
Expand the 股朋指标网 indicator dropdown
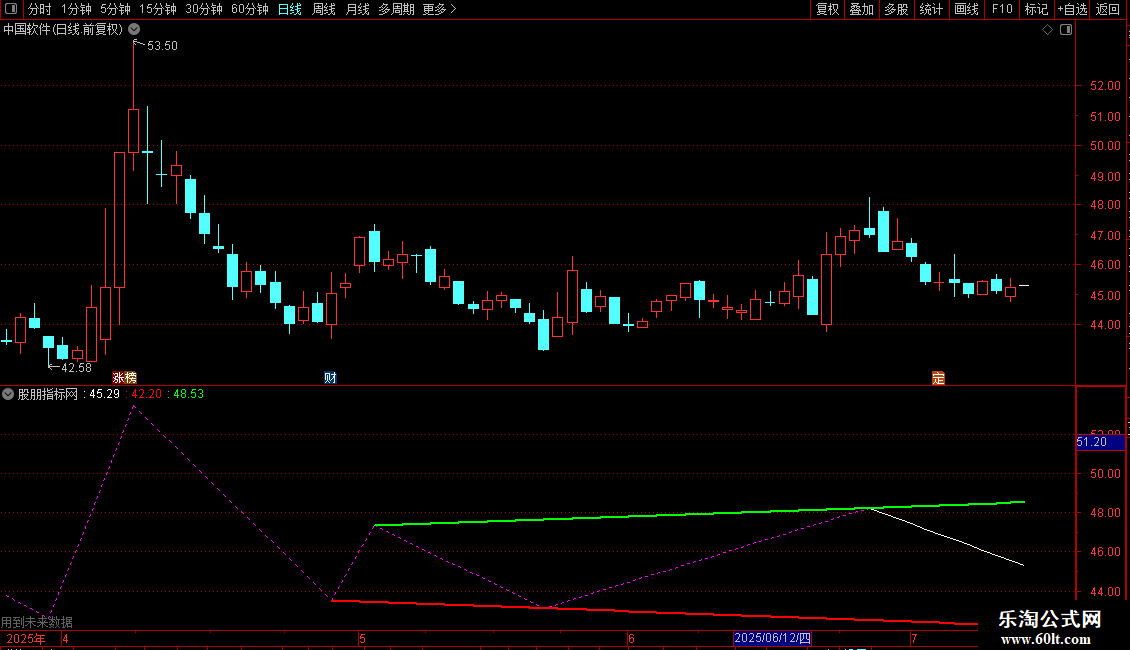click(x=8, y=394)
